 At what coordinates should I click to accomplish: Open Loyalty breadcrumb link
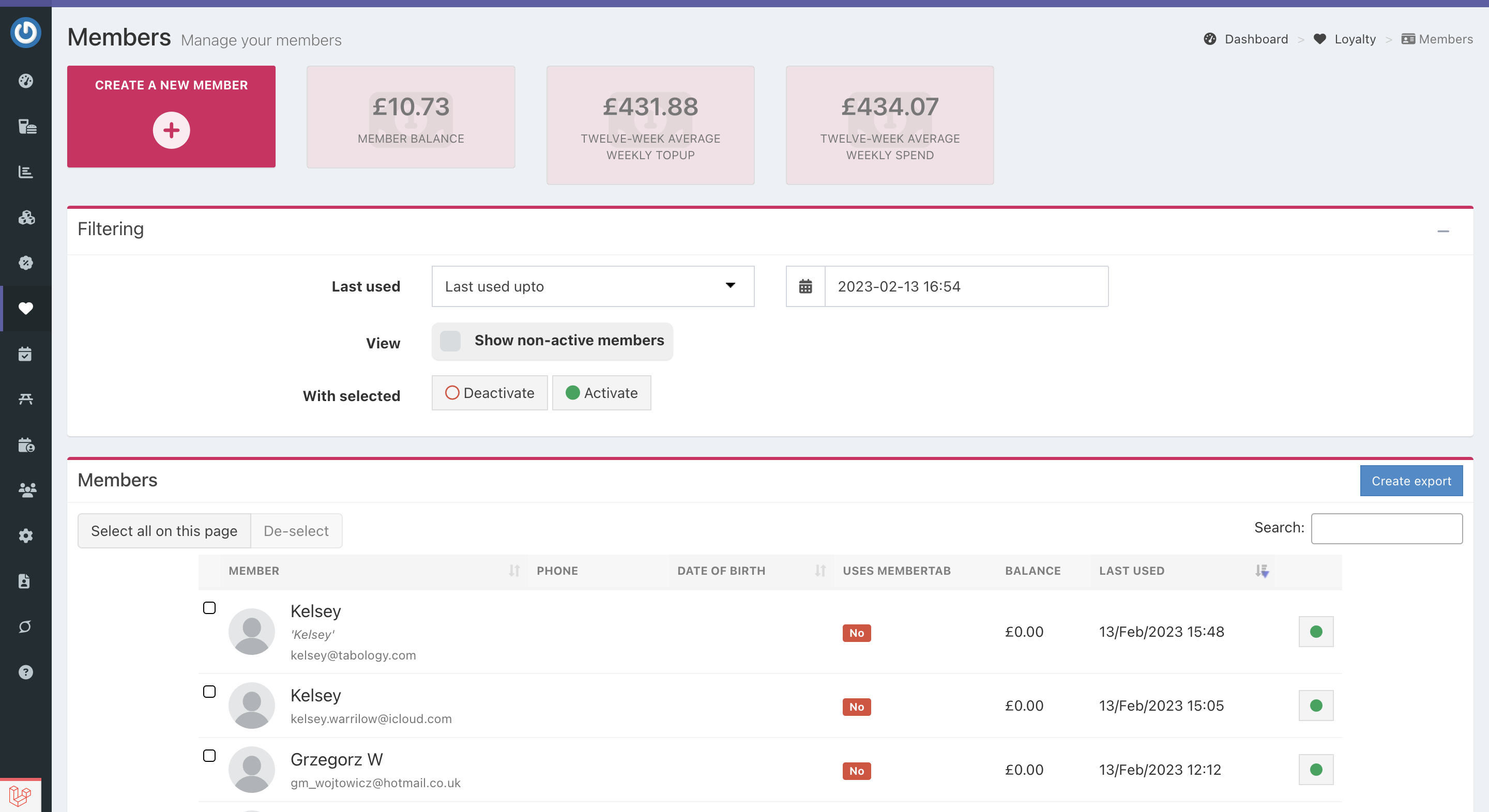(x=1355, y=39)
